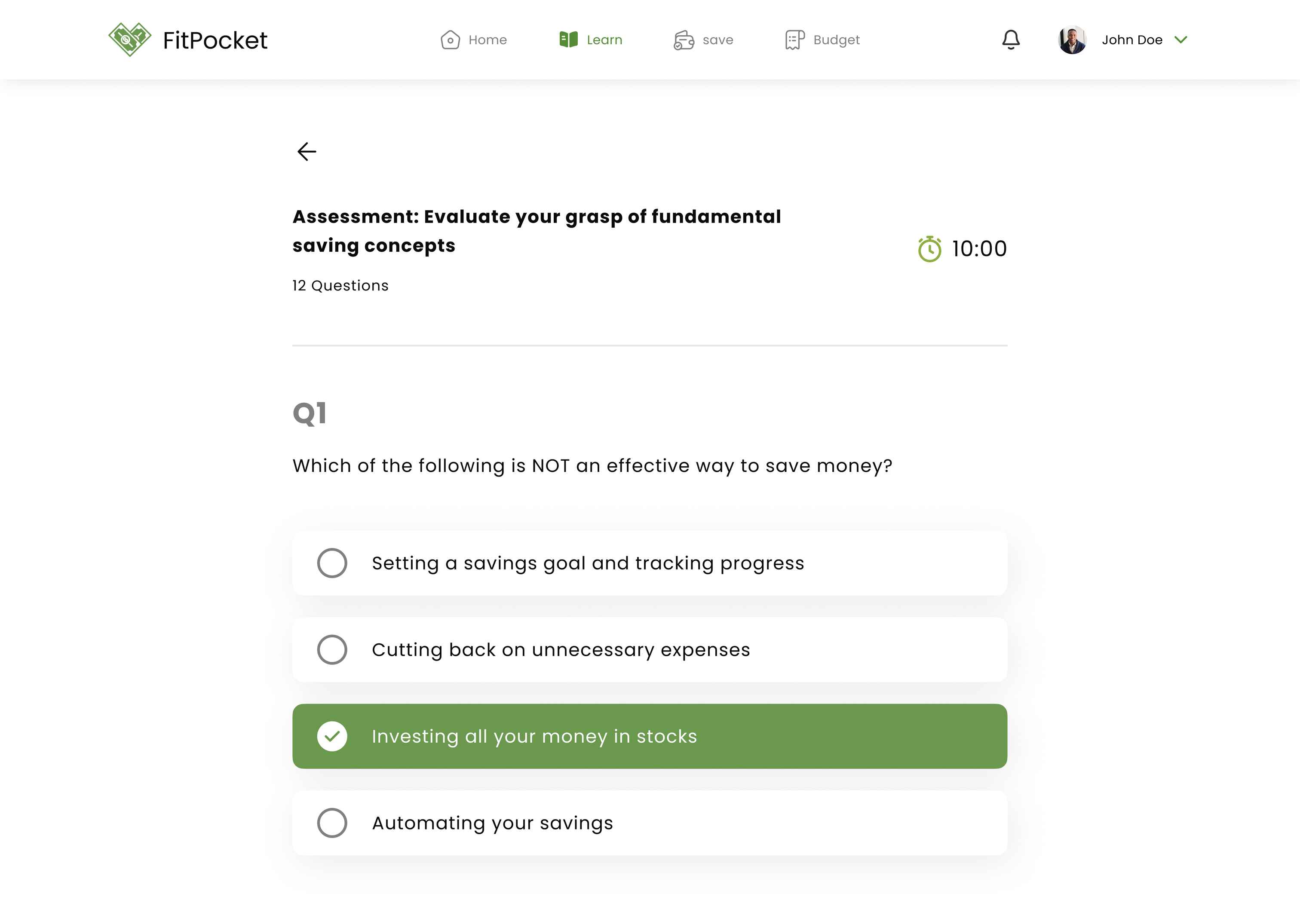Select radio for Setting a savings goal
The height and width of the screenshot is (924, 1300).
(x=332, y=563)
